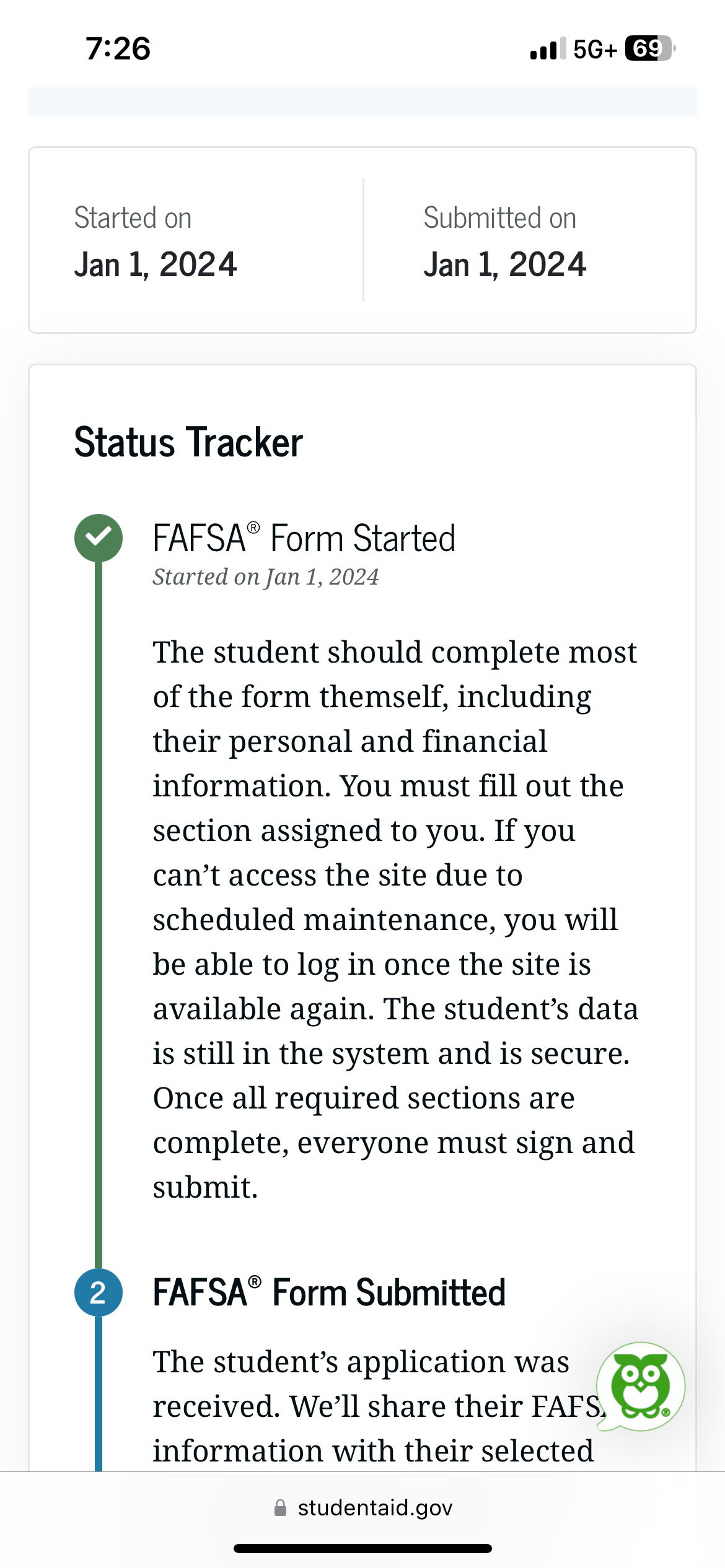Image resolution: width=725 pixels, height=1568 pixels.
Task: Click the "Status Tracker" heading
Action: pyautogui.click(x=188, y=442)
